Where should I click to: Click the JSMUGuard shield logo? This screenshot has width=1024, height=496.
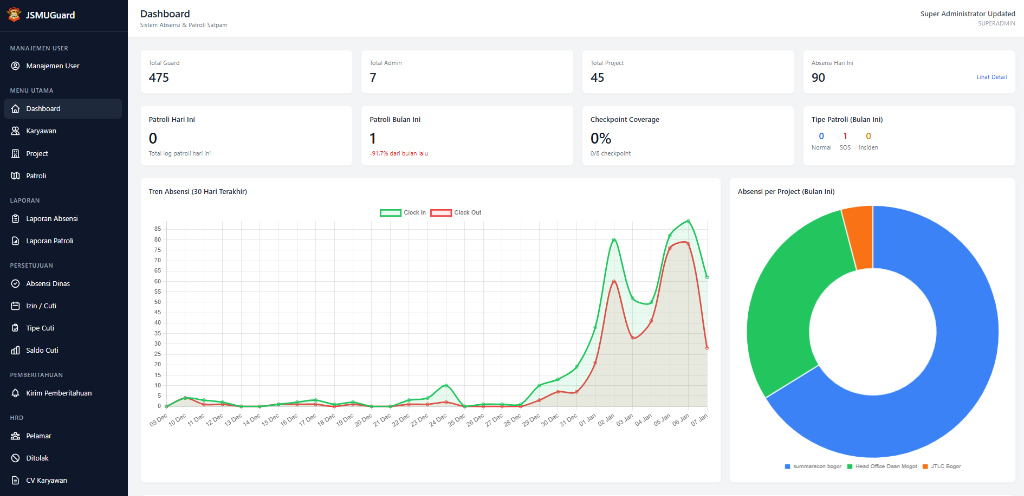tap(15, 15)
